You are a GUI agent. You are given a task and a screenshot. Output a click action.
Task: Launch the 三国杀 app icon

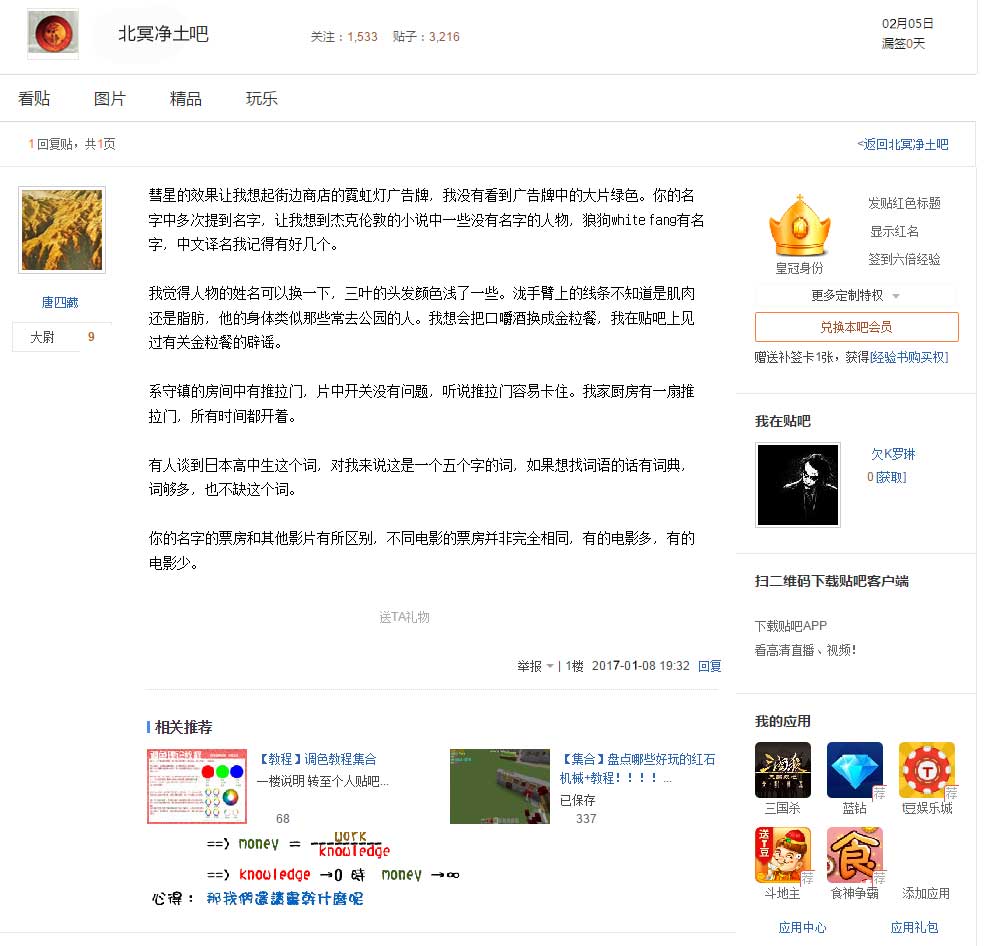tap(783, 770)
